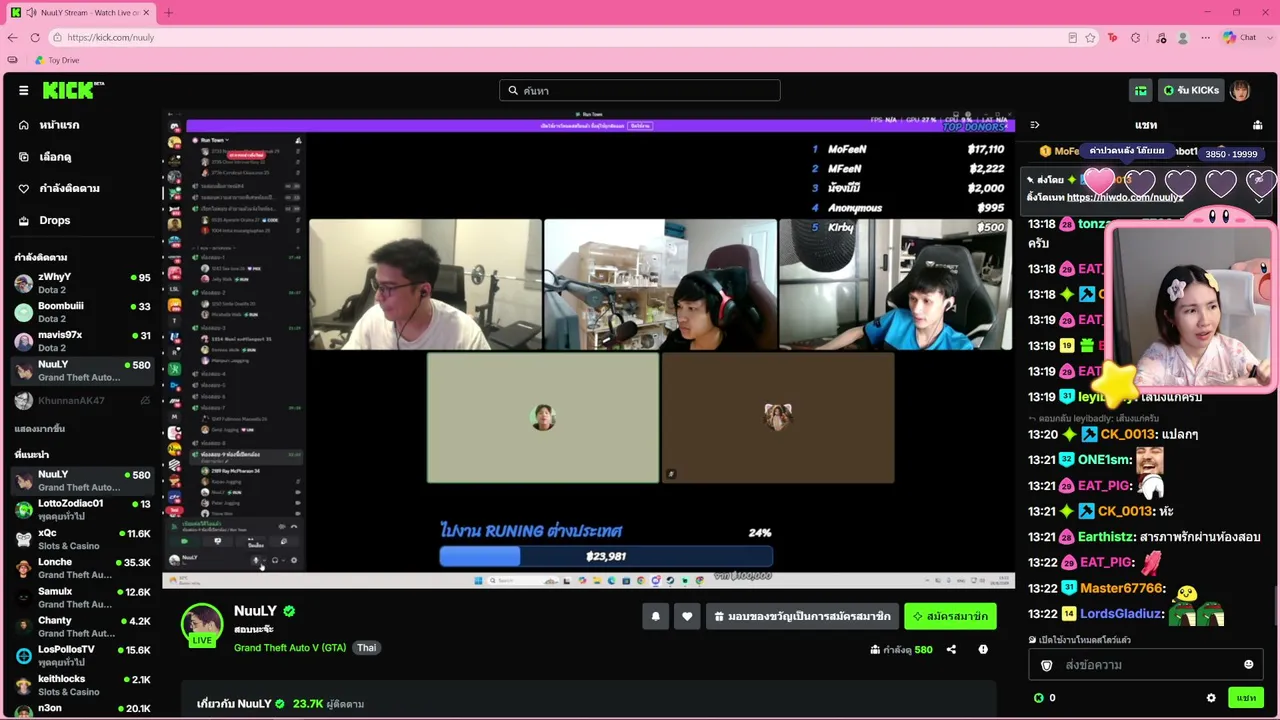Click the heart follow icon for NuuLY

(x=687, y=616)
